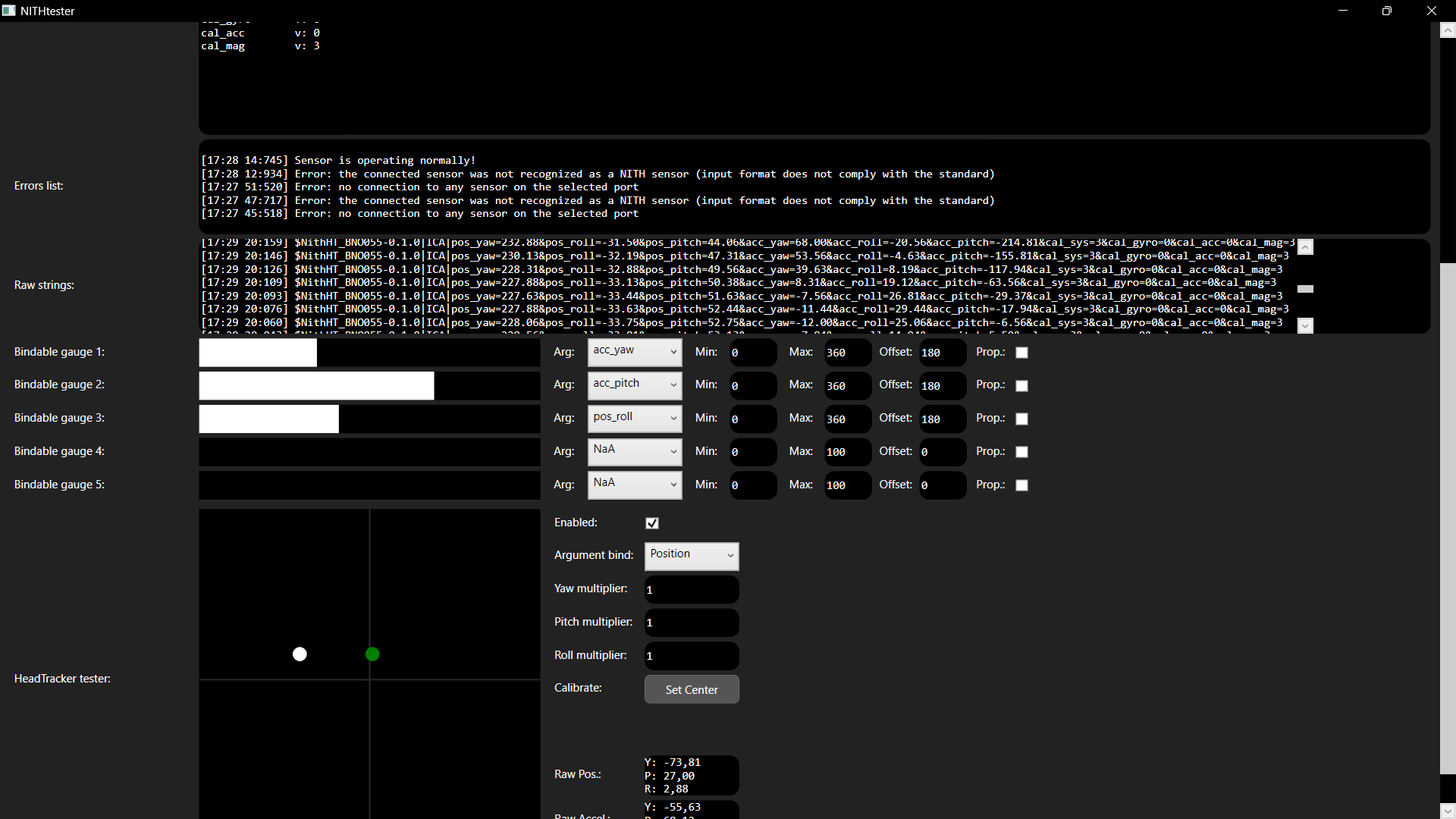Click the 17:27 45:518 no connection error
This screenshot has width=1456, height=819.
(420, 213)
